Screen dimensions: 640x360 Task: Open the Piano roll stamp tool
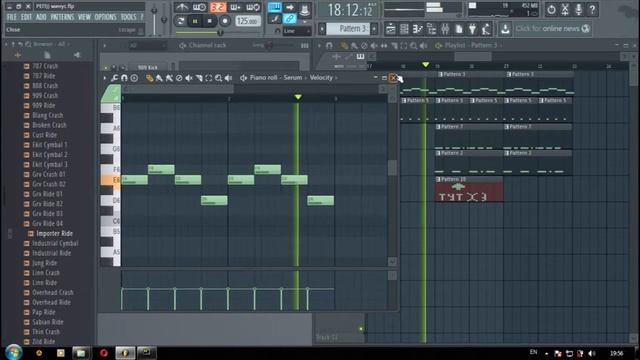click(x=134, y=78)
